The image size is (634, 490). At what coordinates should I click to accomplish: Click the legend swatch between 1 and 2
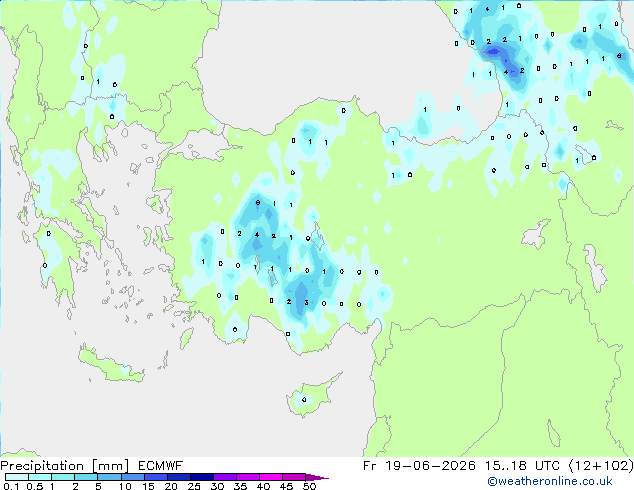[x=63, y=477]
